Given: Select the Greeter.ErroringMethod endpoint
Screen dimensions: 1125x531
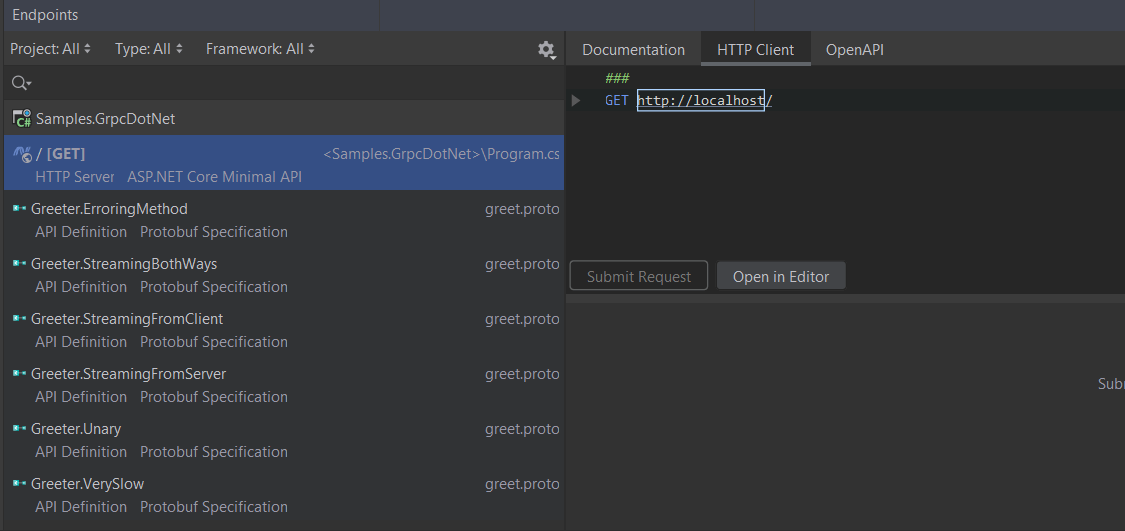Looking at the screenshot, I should (x=284, y=220).
